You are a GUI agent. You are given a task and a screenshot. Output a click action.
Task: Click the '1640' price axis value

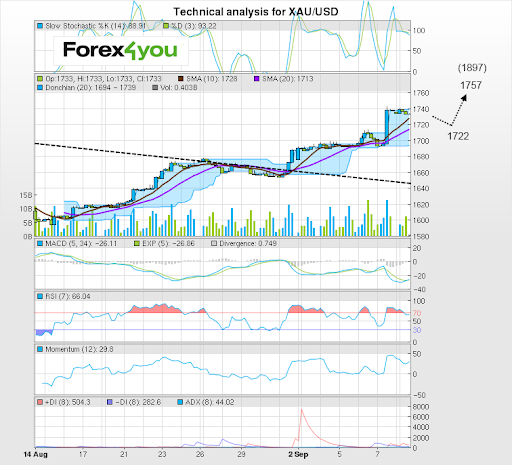click(421, 188)
